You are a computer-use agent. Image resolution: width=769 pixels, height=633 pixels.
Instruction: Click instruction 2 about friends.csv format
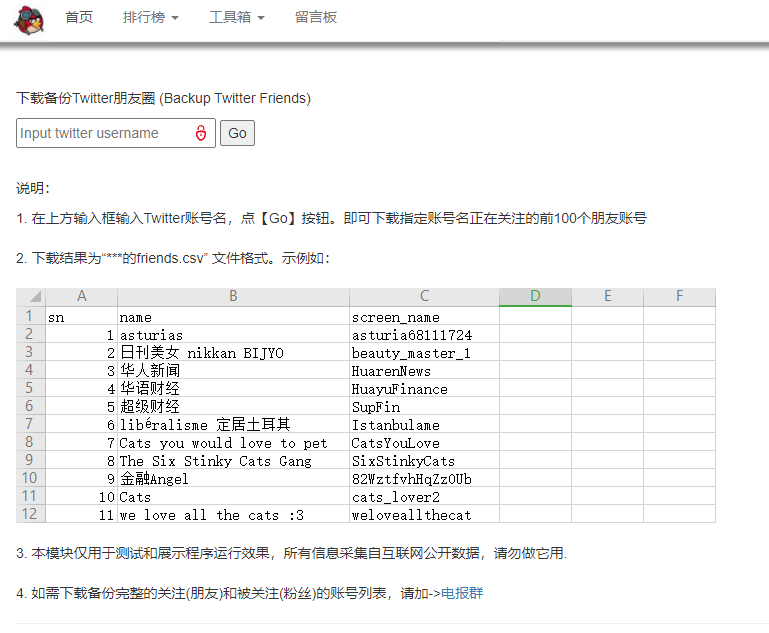tap(173, 258)
